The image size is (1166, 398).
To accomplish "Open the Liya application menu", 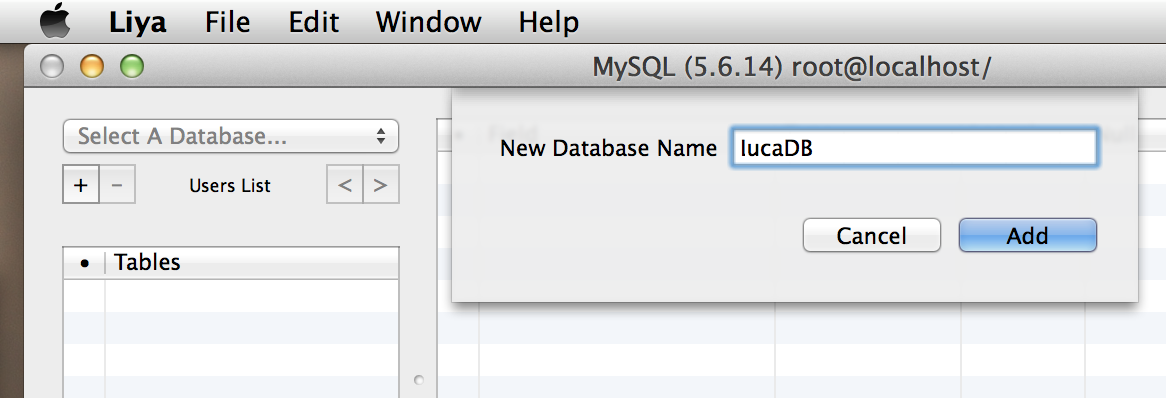I will coord(138,22).
